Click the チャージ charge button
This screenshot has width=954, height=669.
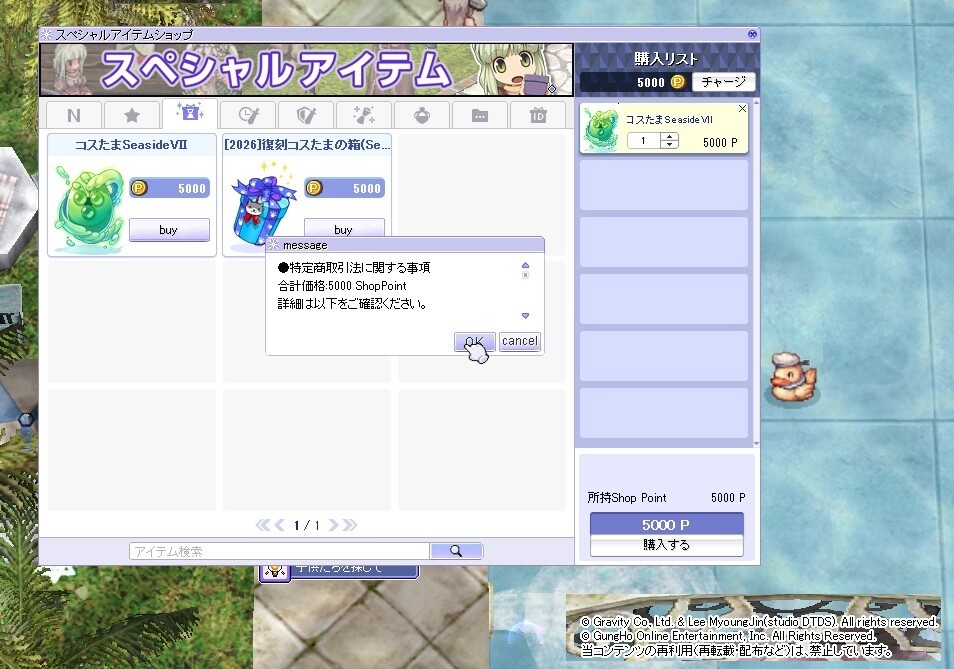pos(723,82)
